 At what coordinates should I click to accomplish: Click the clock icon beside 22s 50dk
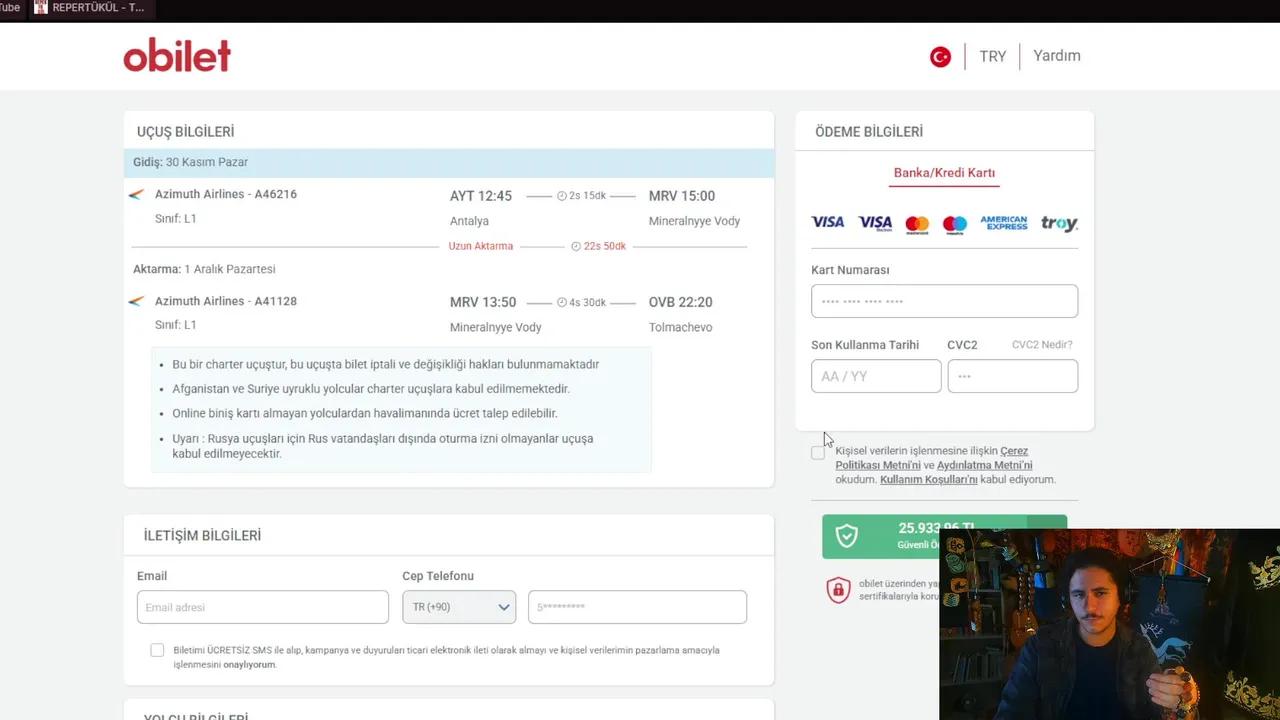pyautogui.click(x=576, y=246)
